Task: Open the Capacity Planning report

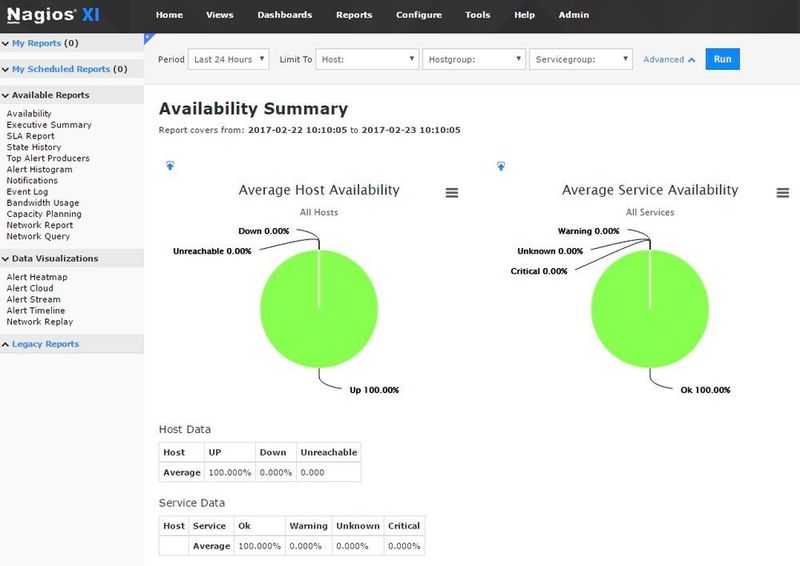Action: click(x=44, y=214)
